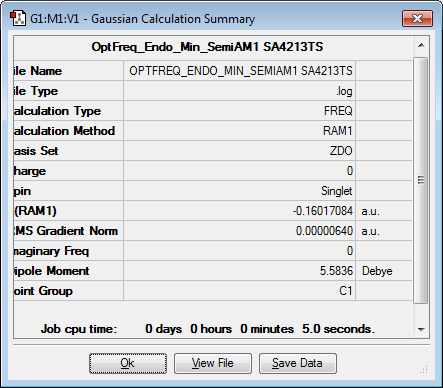The width and height of the screenshot is (443, 388).
Task: Select the OptFreq_Endo_Min_SemiAM1 SA4213TS header
Action: coord(207,47)
